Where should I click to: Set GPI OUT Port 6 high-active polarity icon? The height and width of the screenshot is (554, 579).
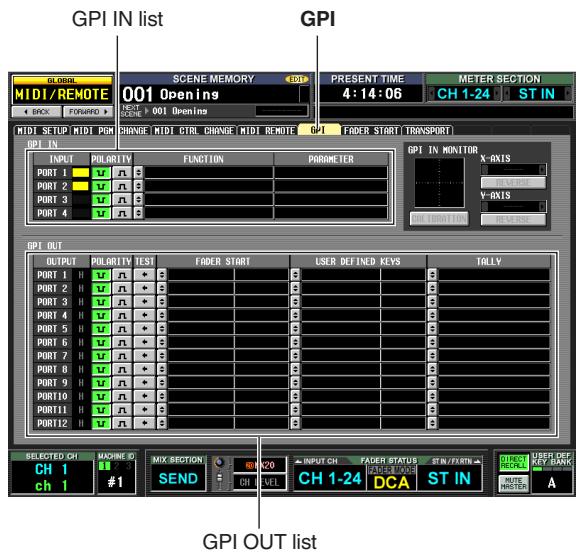[122, 342]
